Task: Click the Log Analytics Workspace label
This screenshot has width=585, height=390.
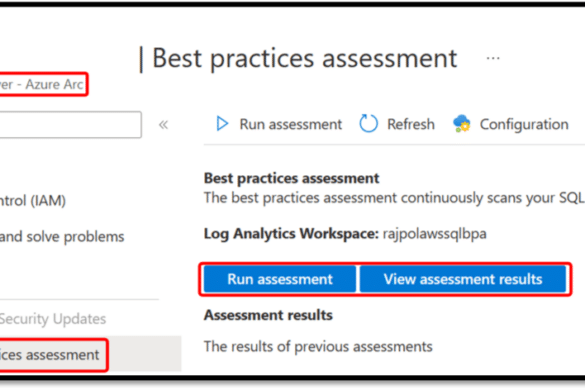Action: click(291, 234)
